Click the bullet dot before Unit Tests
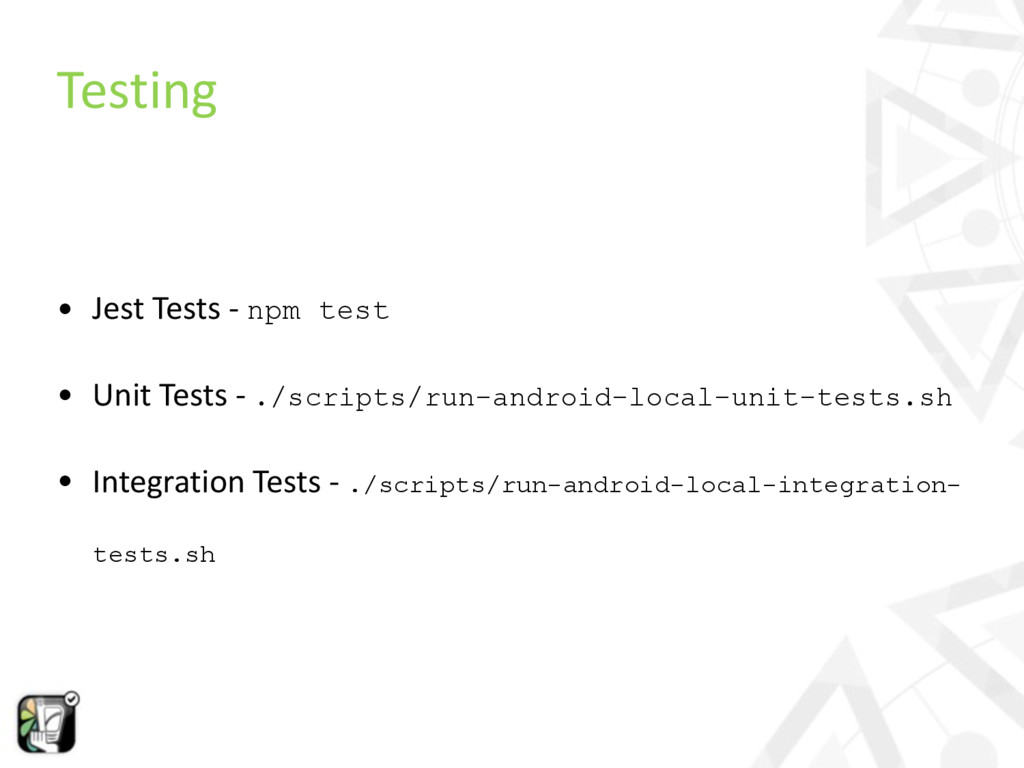This screenshot has height=768, width=1024. click(64, 397)
